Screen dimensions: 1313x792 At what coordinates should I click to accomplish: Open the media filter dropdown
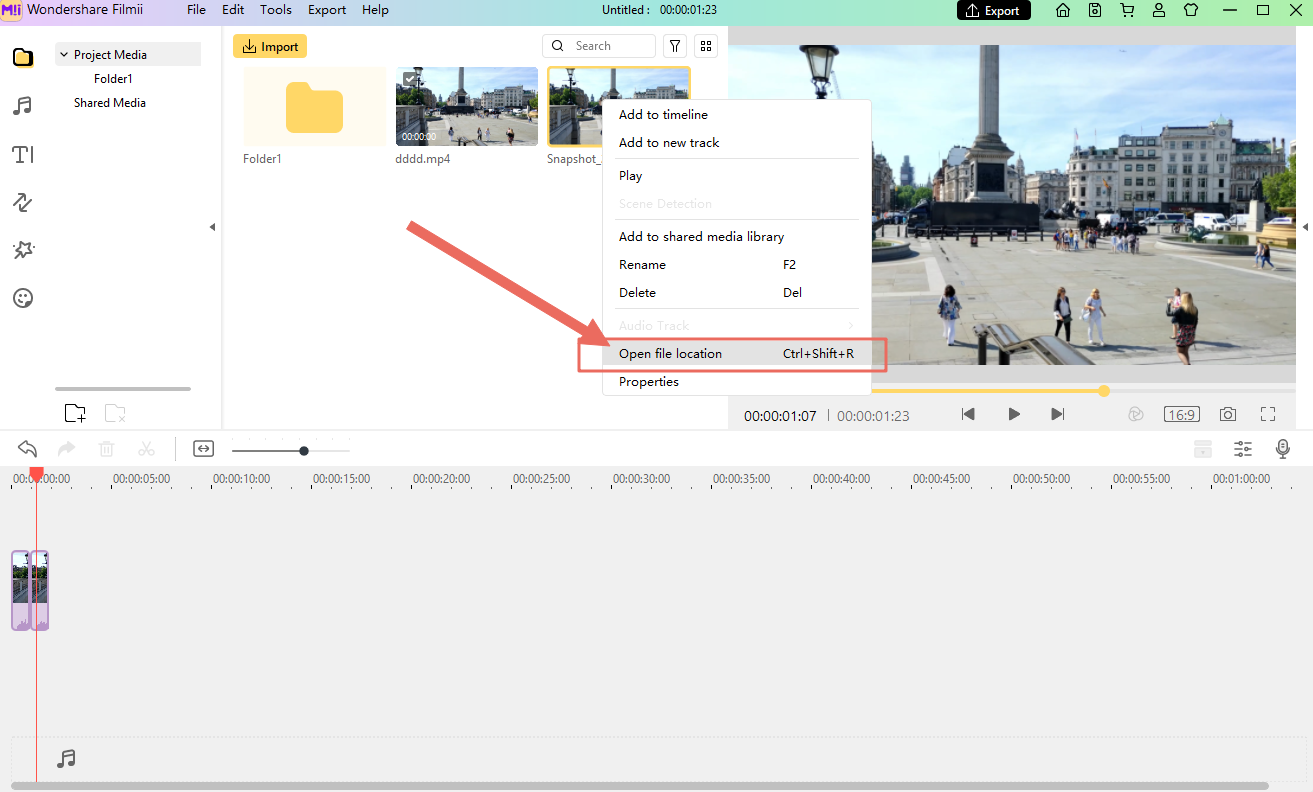point(675,46)
